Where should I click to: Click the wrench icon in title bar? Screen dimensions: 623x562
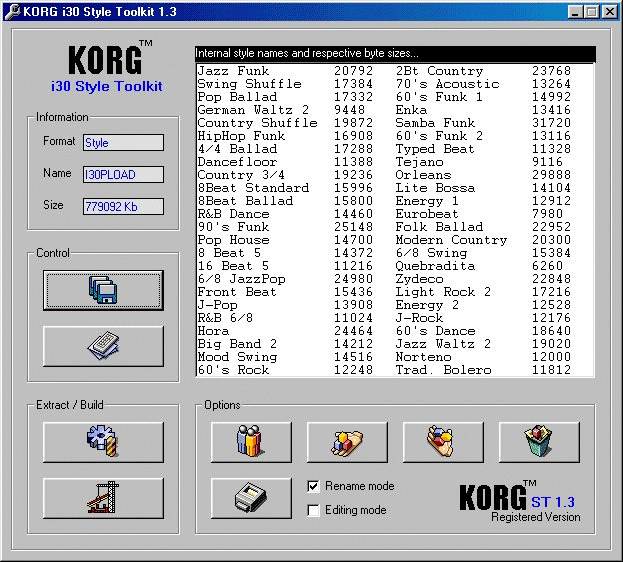[x=13, y=11]
